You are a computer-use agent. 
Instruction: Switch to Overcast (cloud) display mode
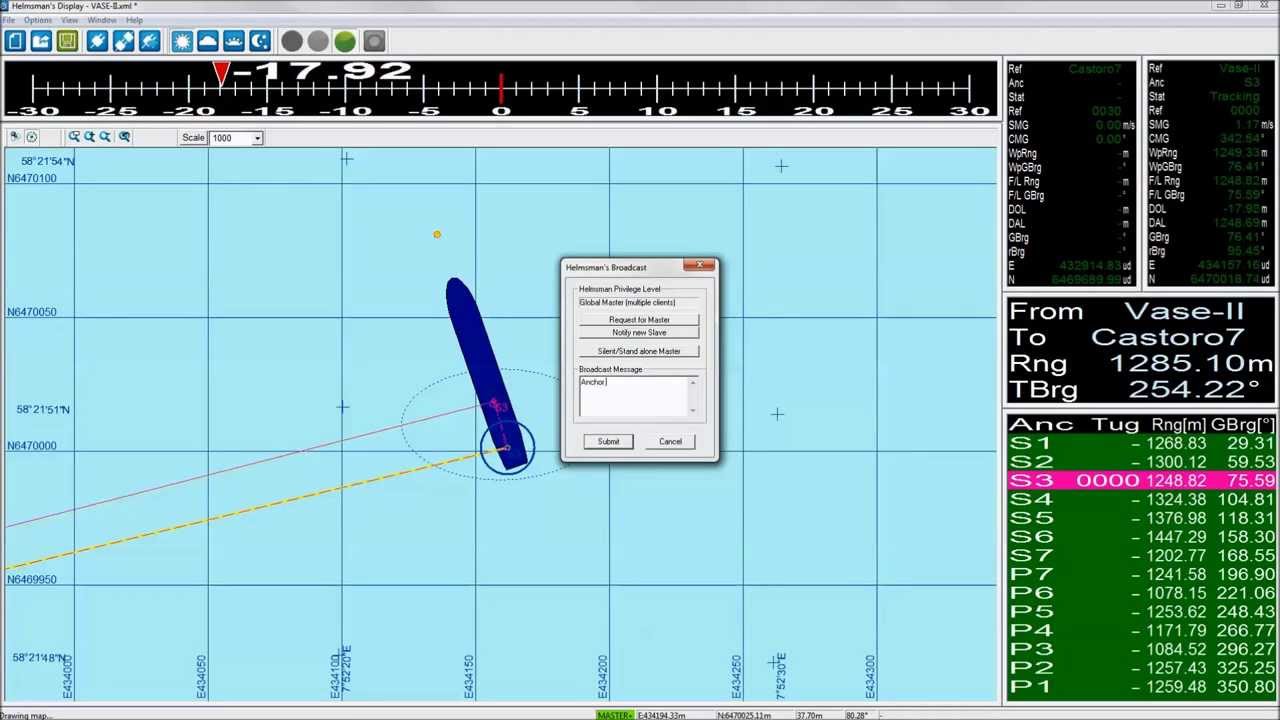pos(208,41)
